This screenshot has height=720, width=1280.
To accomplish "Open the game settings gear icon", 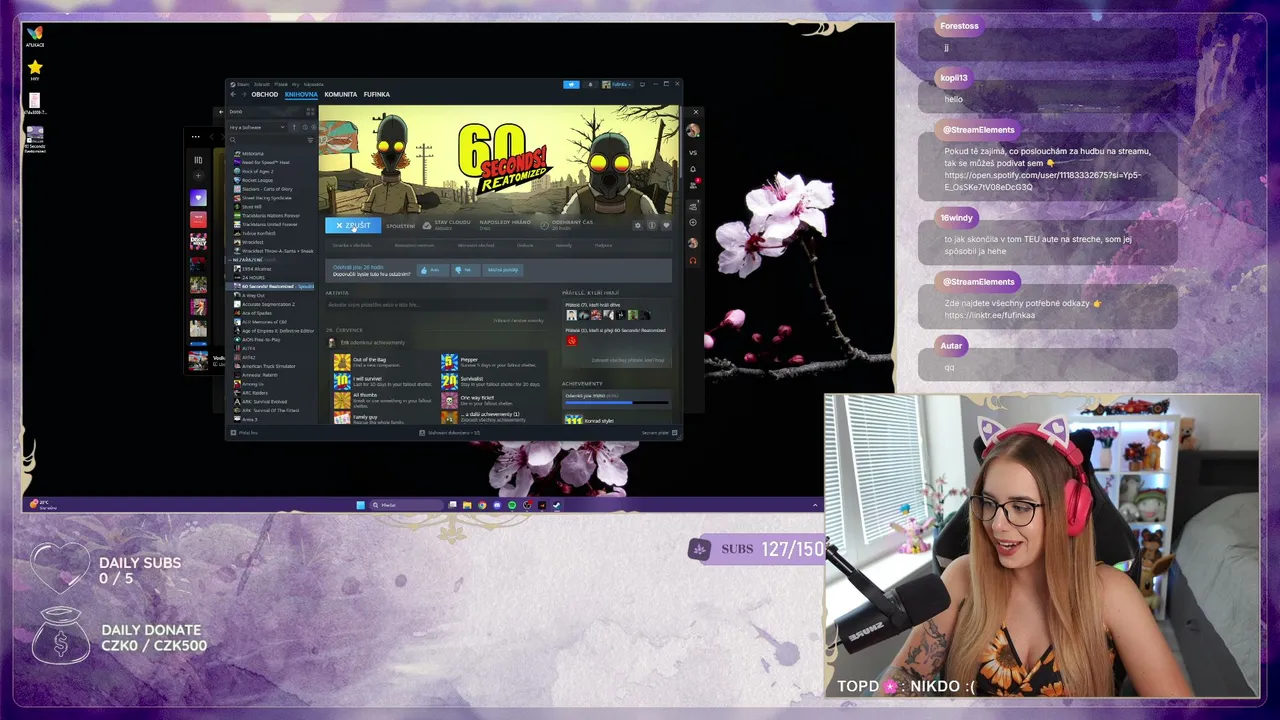I will click(x=638, y=225).
